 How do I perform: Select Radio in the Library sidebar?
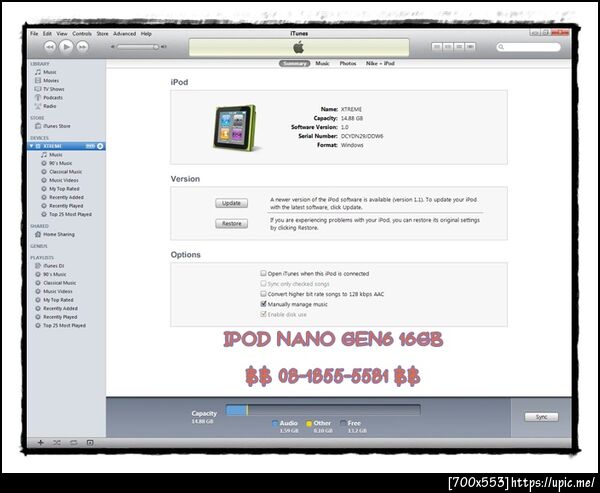coord(49,106)
